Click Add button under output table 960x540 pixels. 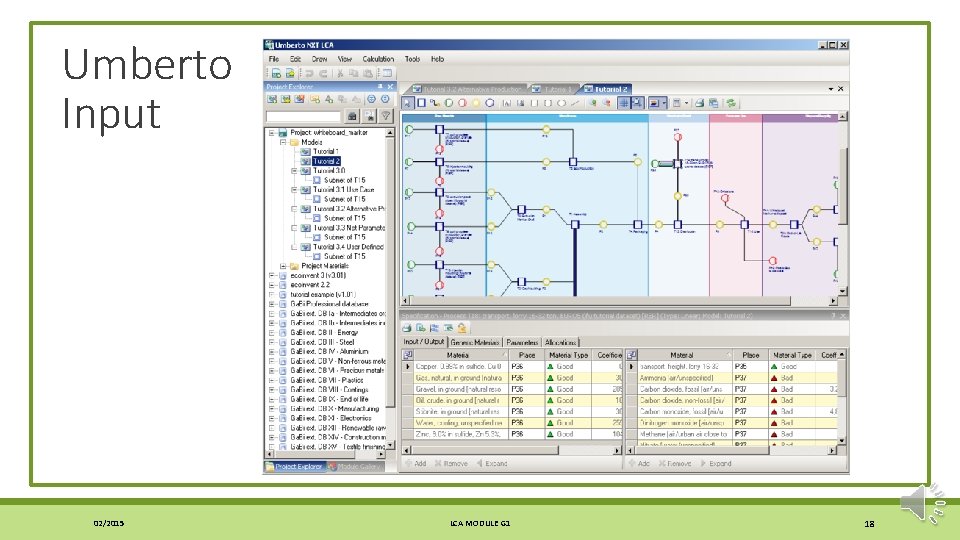640,463
